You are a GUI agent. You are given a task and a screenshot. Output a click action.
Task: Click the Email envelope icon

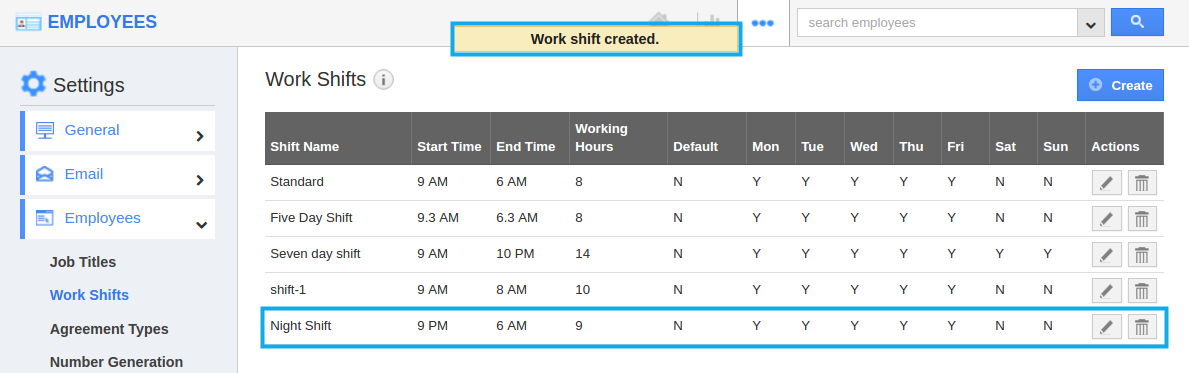(x=45, y=174)
